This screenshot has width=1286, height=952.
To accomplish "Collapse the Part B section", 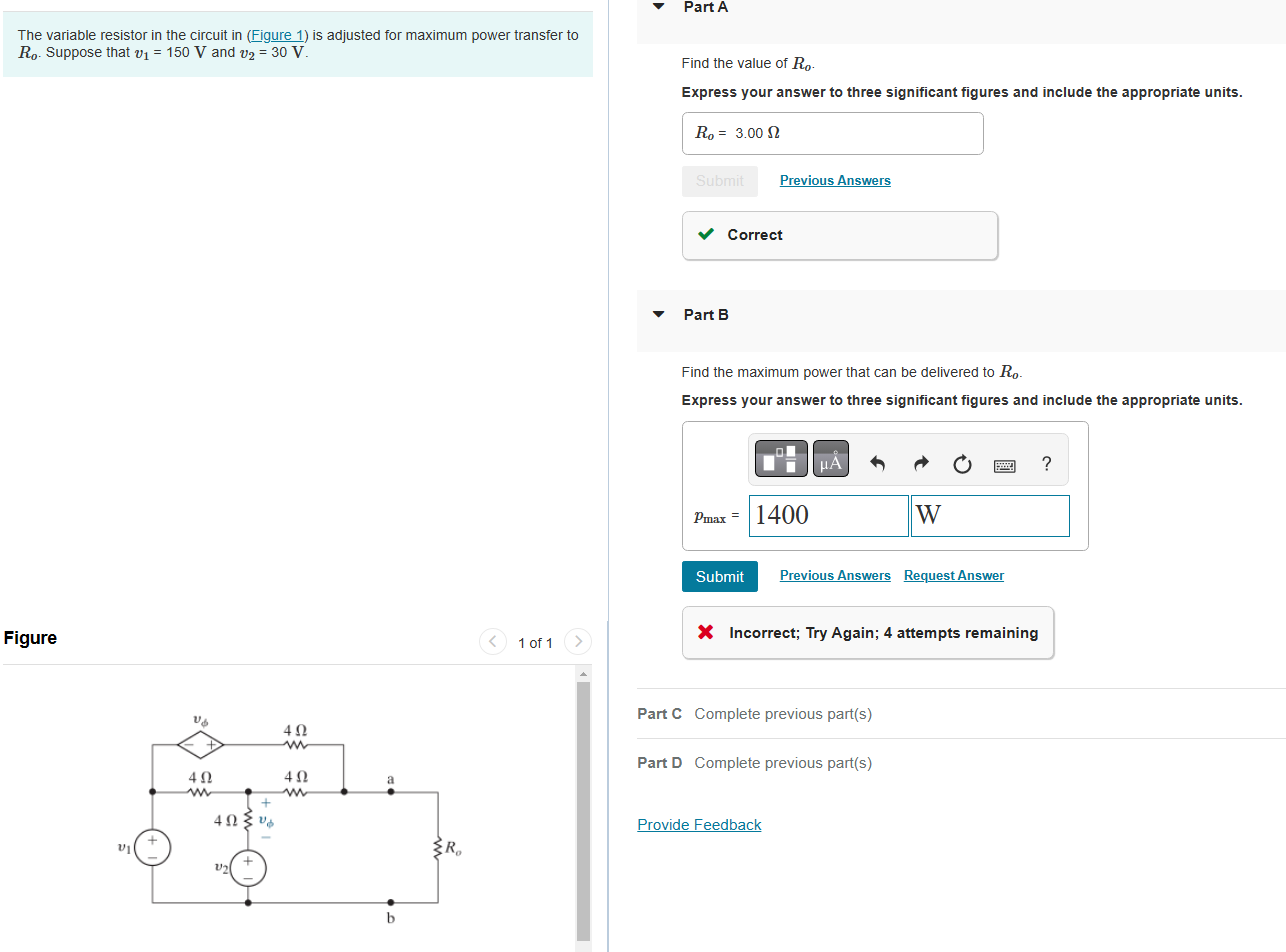I will [x=657, y=314].
